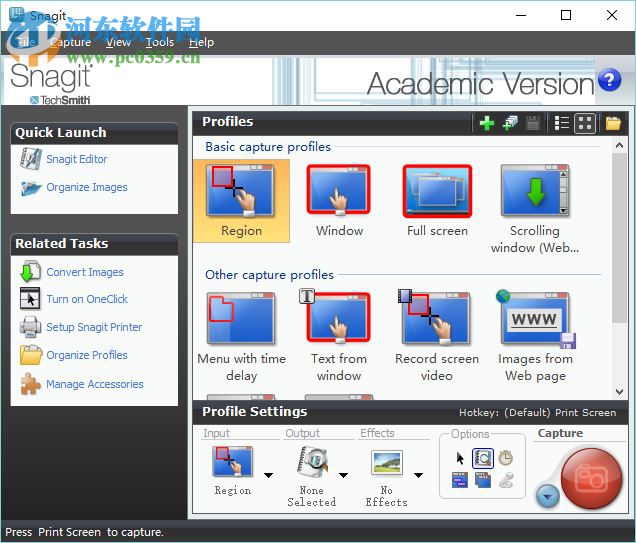The image size is (636, 543).
Task: Click the OneClick cursor icon
Action: click(x=30, y=298)
